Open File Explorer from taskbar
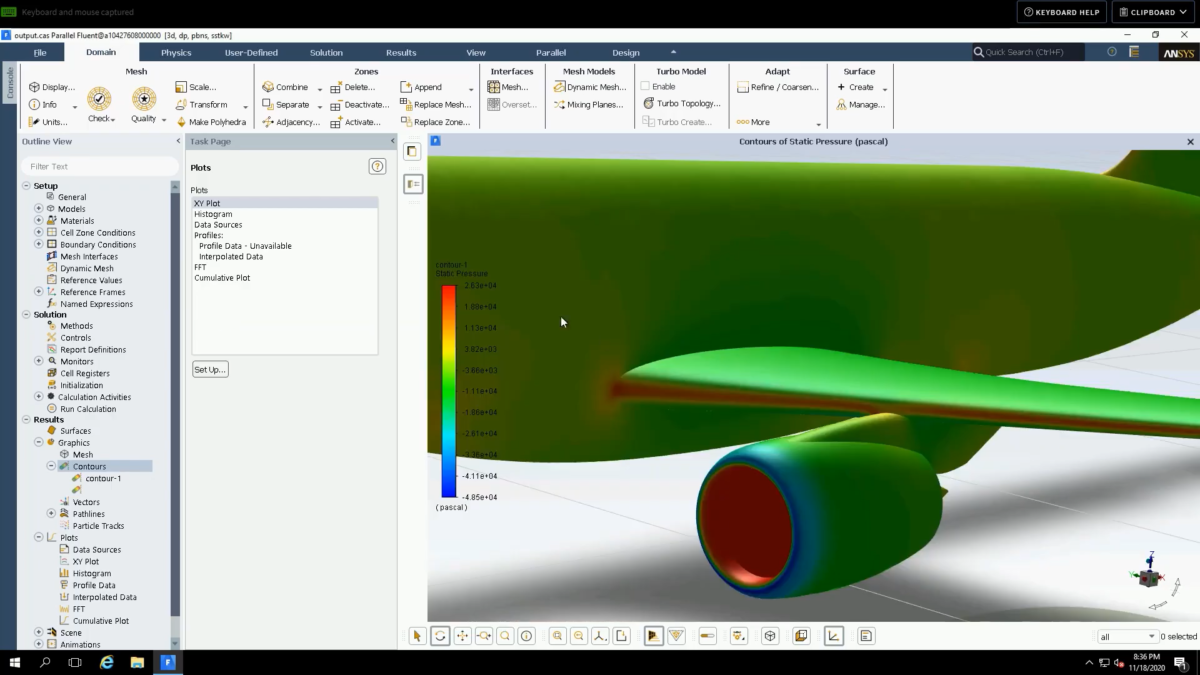The image size is (1200, 675). point(137,662)
